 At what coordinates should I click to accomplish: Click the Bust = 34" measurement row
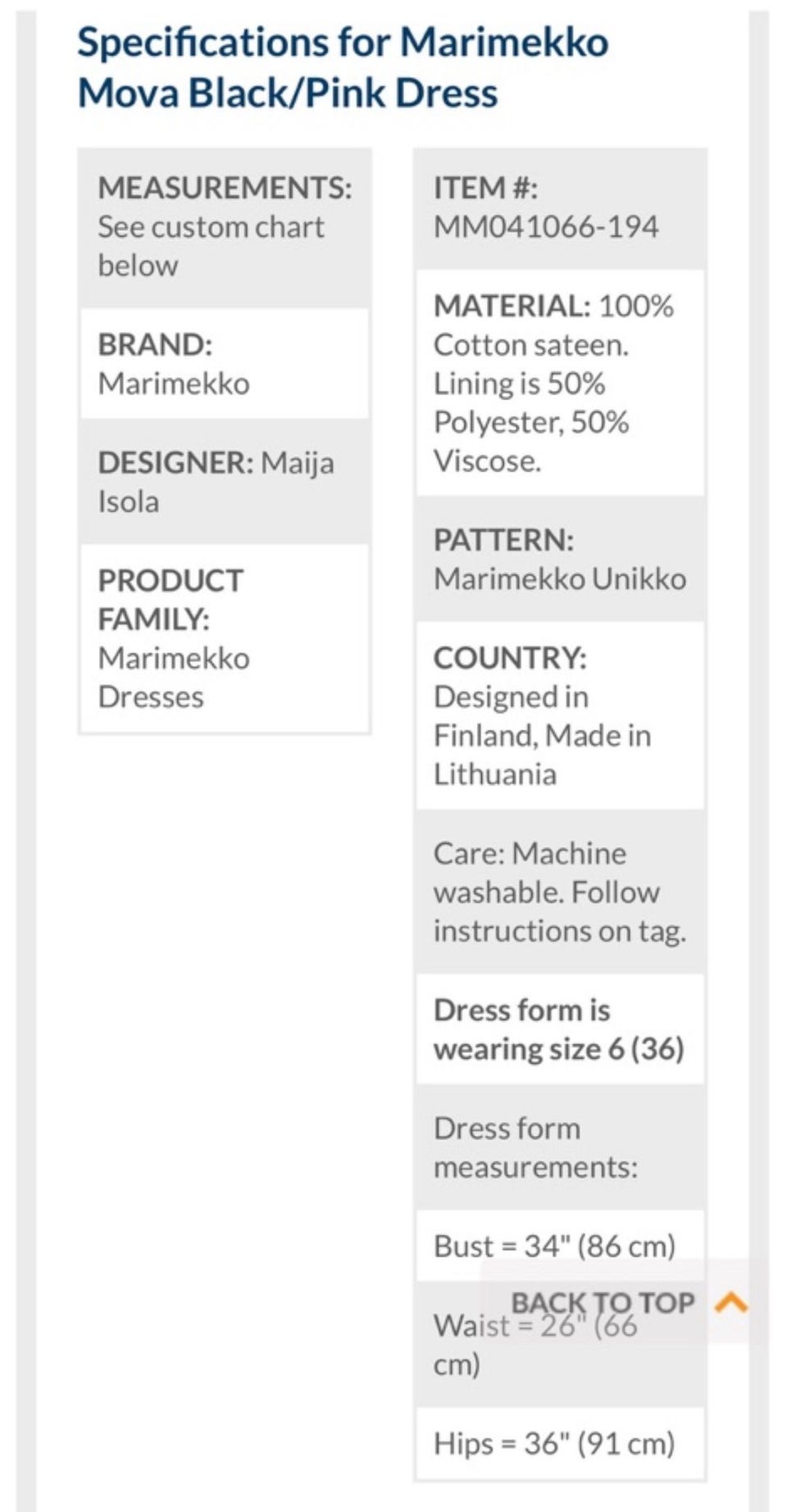(x=554, y=1246)
